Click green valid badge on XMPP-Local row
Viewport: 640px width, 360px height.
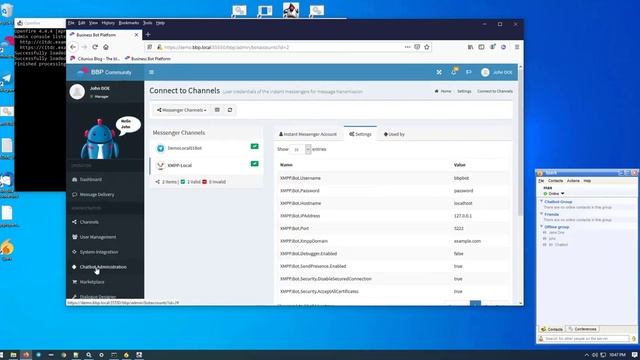254,164
